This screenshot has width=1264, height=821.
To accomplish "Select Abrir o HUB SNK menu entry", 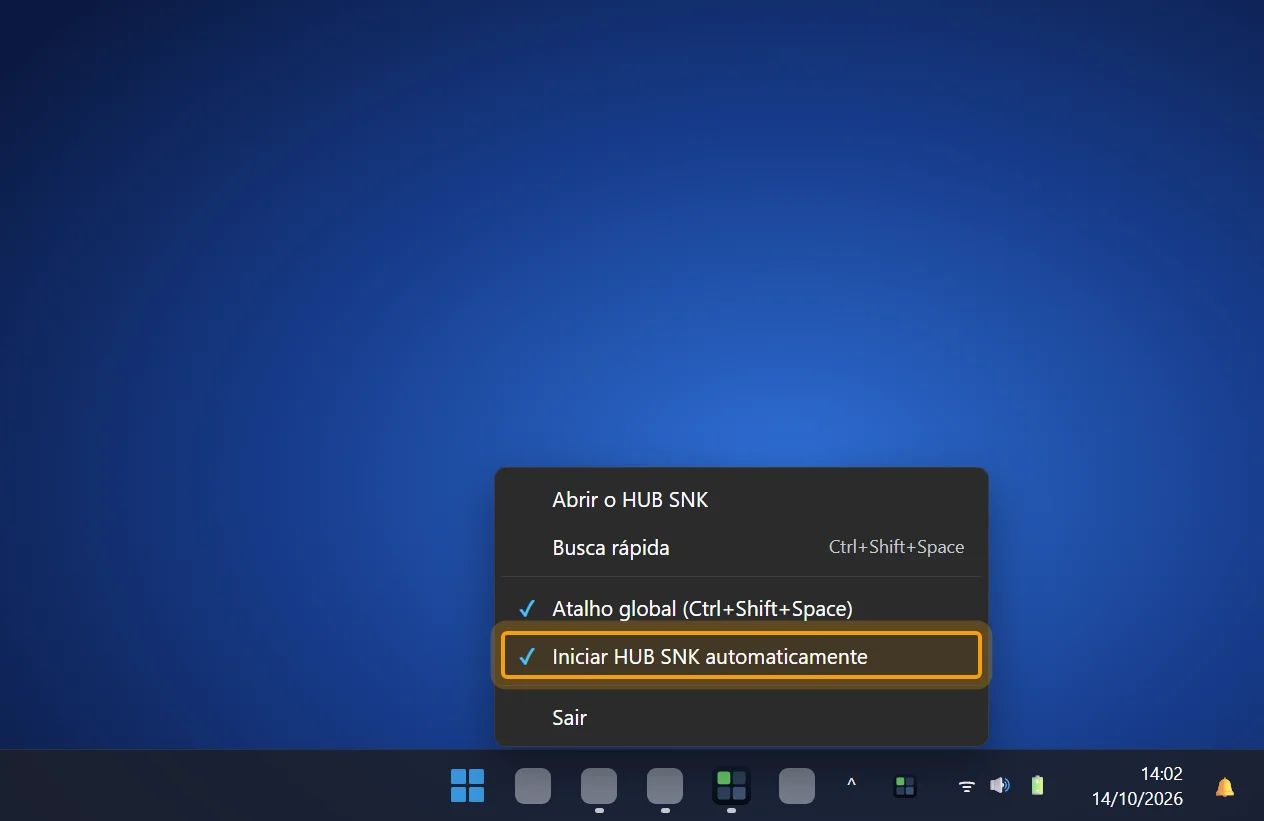I will pos(741,500).
